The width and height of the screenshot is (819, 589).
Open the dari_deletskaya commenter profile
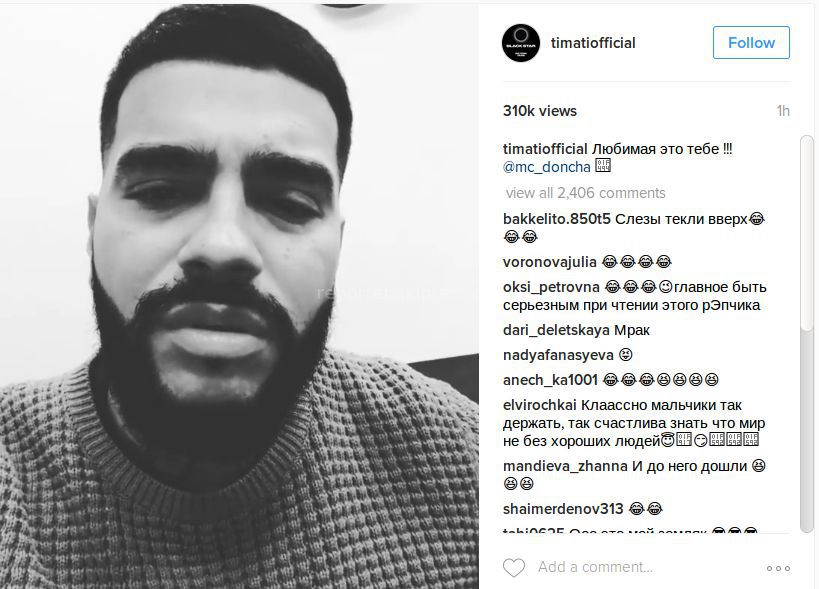tap(556, 330)
